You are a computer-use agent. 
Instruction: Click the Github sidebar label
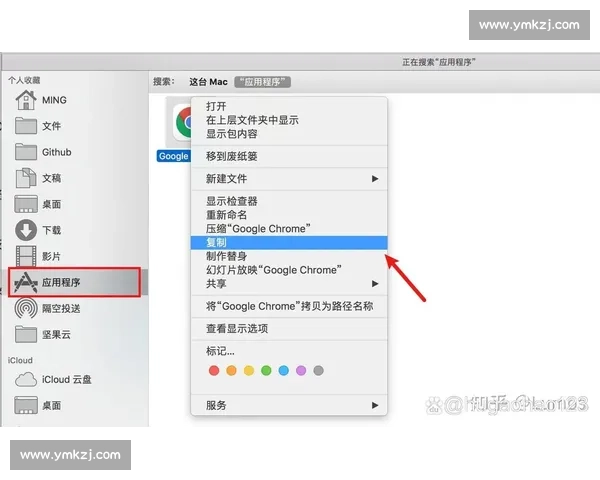coord(57,152)
